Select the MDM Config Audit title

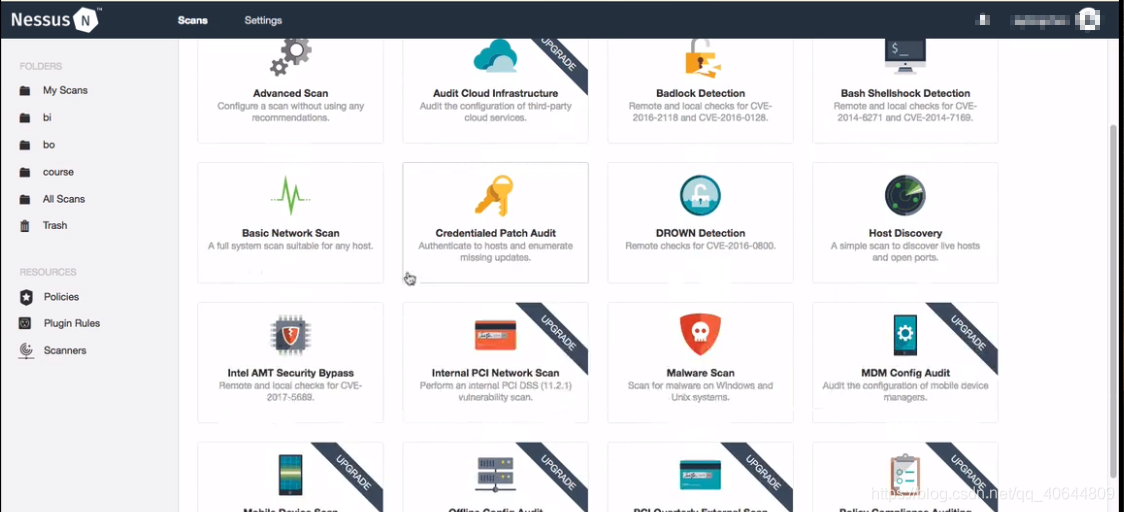point(905,373)
